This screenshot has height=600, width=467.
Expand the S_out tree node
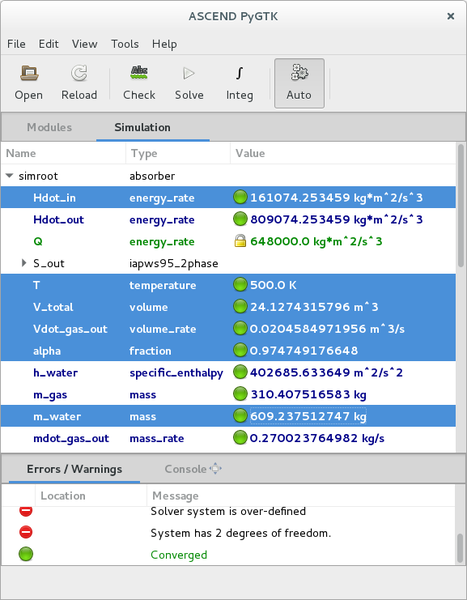point(24,263)
